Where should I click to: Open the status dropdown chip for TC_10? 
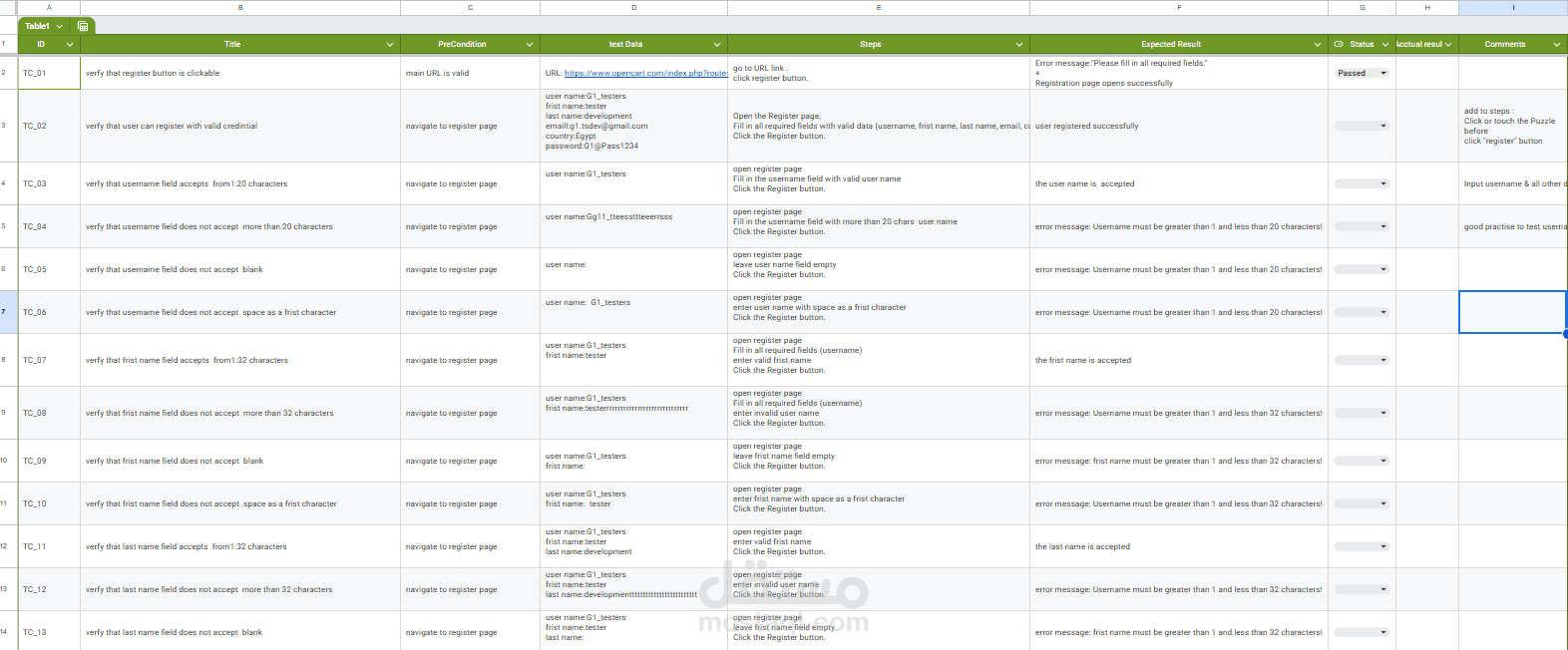pos(1362,503)
